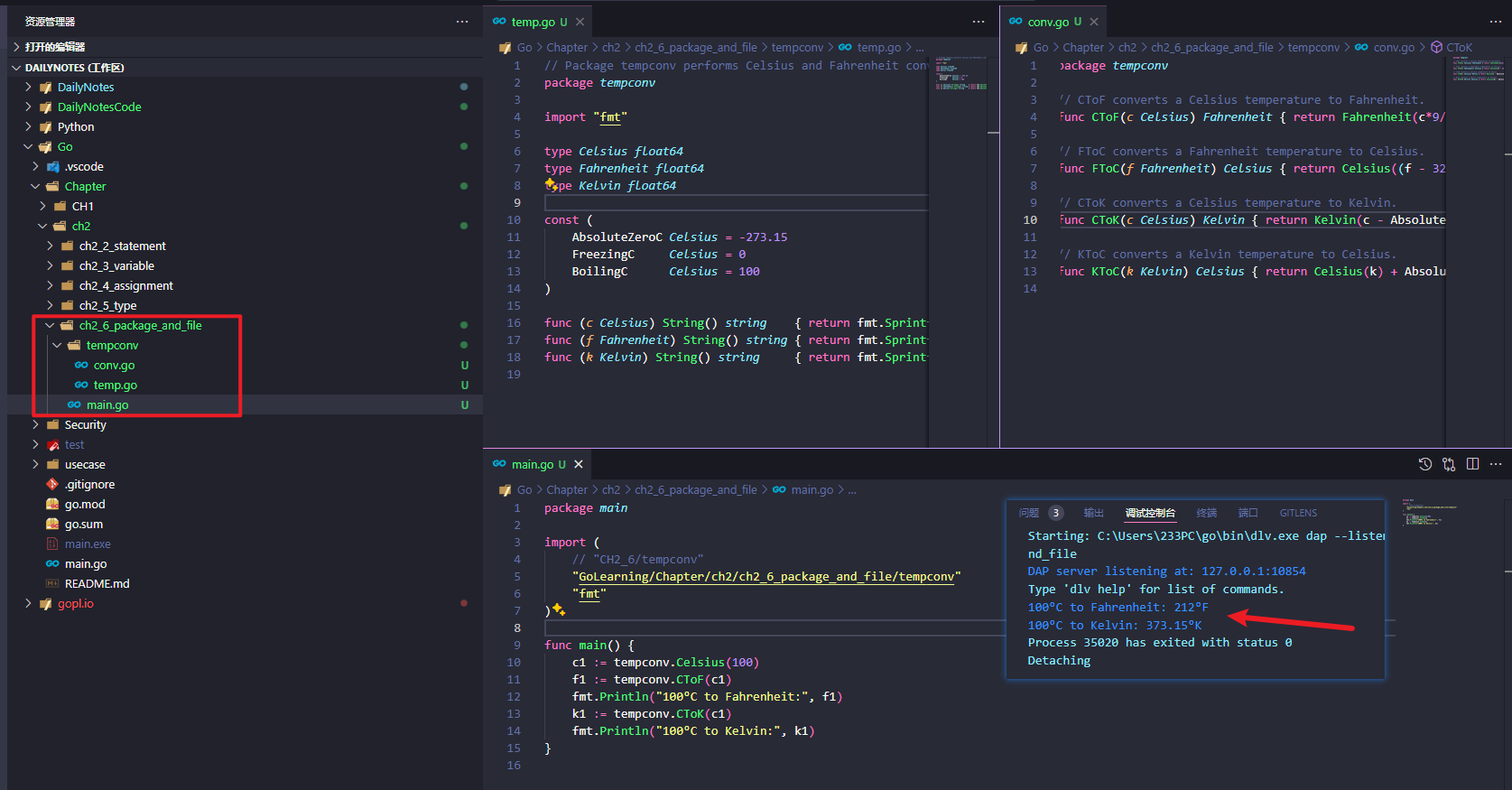Split the main.go editor
1512x790 pixels.
coord(1472,464)
